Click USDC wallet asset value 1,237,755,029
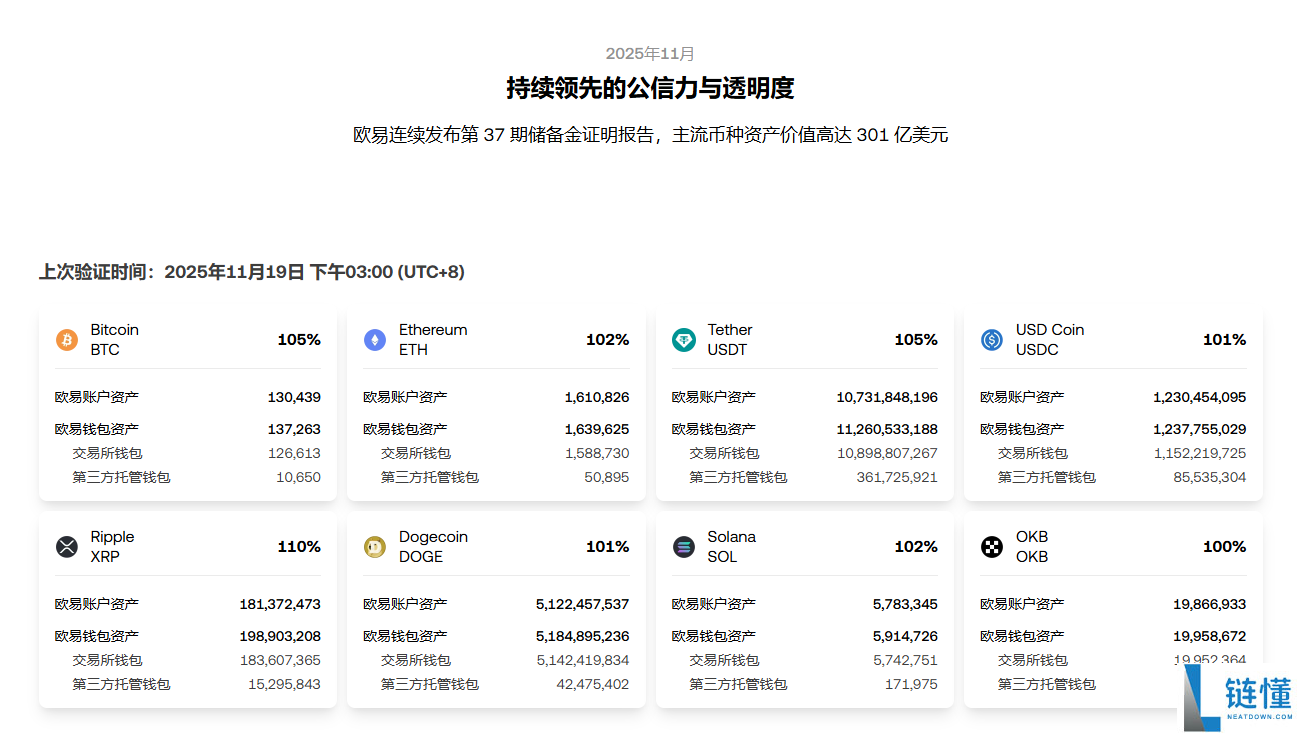The image size is (1297, 733). click(x=1200, y=429)
